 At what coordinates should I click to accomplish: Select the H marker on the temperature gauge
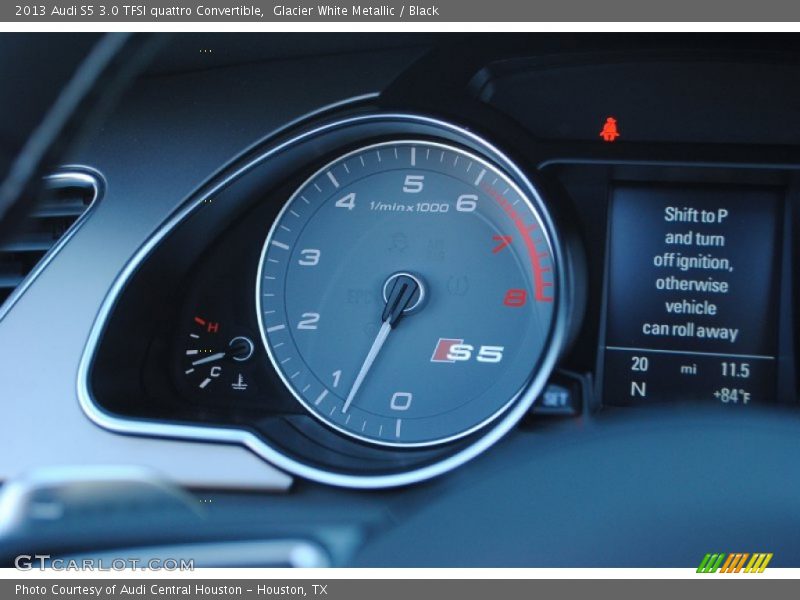click(x=212, y=324)
